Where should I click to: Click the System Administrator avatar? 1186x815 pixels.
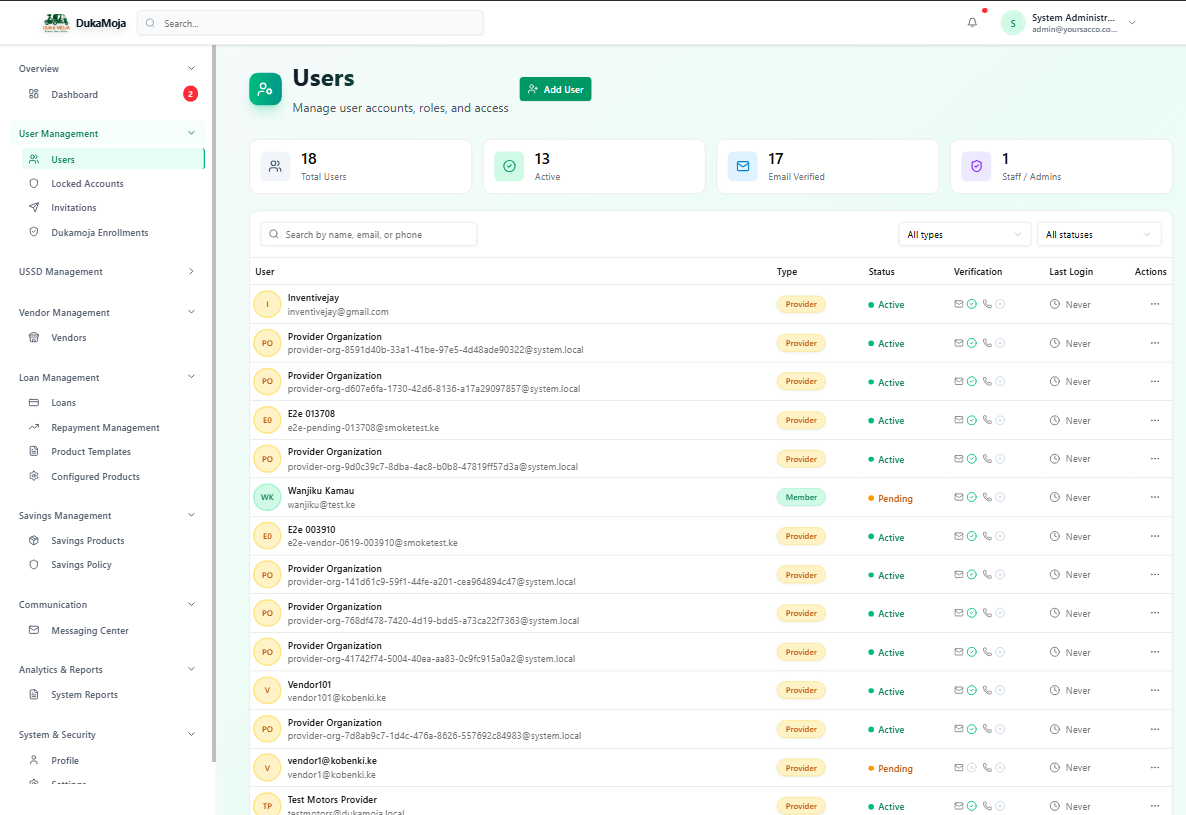(x=1013, y=23)
